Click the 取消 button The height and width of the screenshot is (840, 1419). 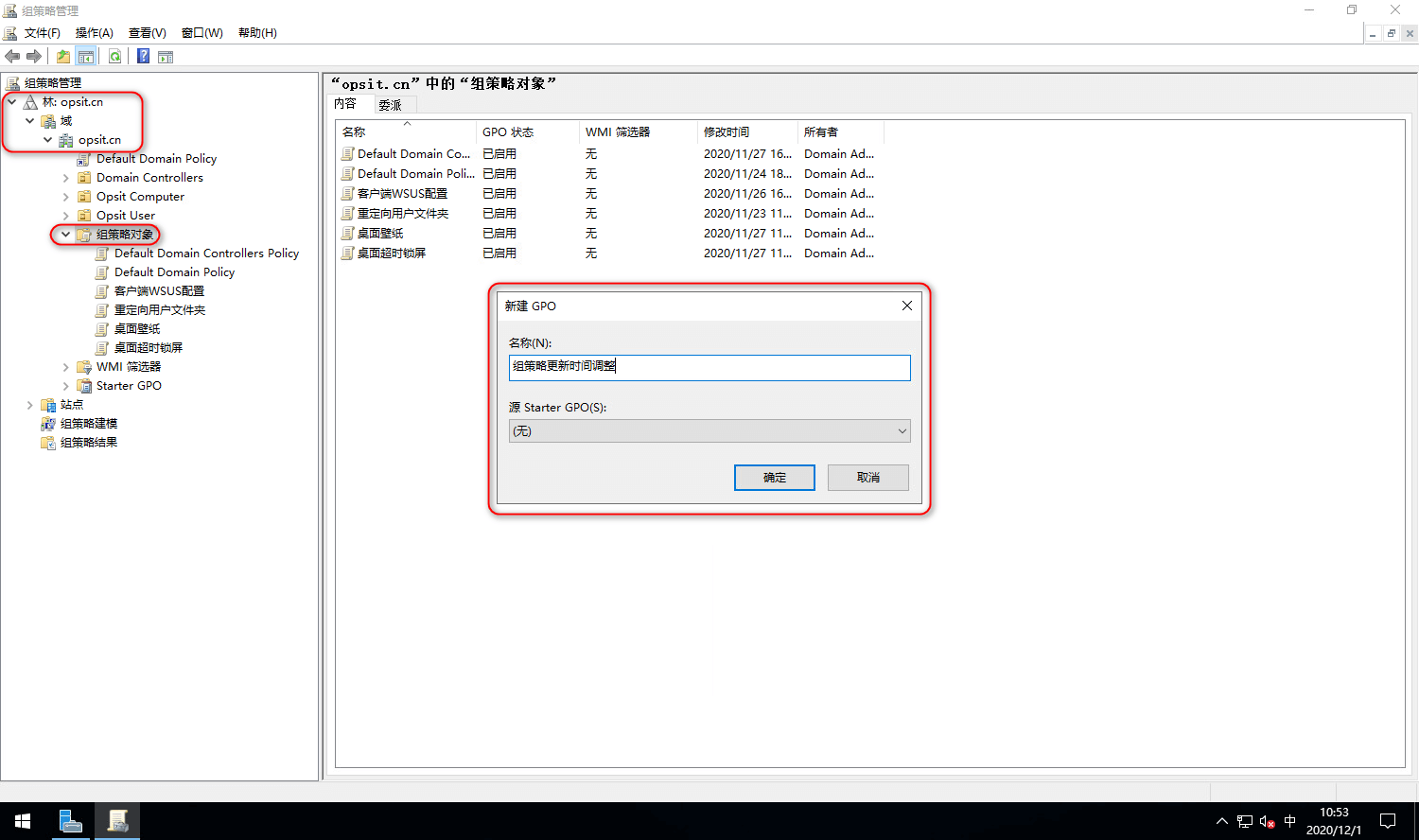(x=868, y=478)
